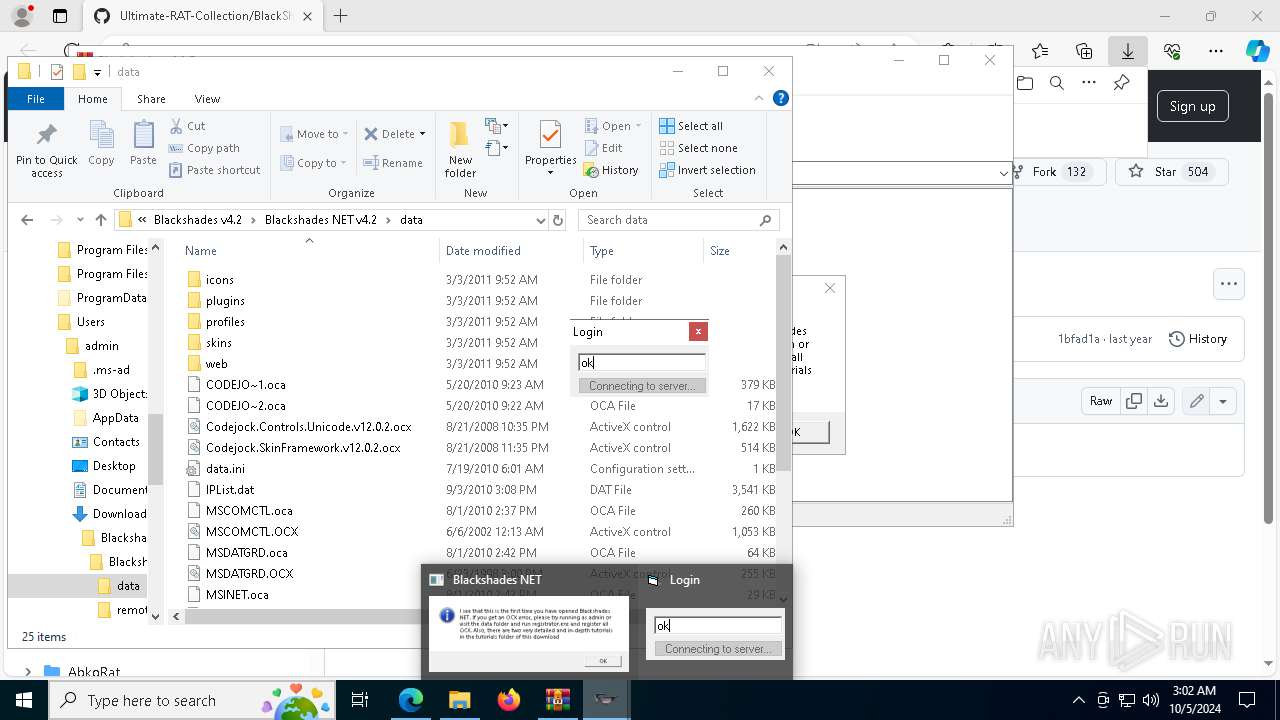Screen dimensions: 1280x720
Task: Open browser Downloads icon
Action: (1128, 51)
